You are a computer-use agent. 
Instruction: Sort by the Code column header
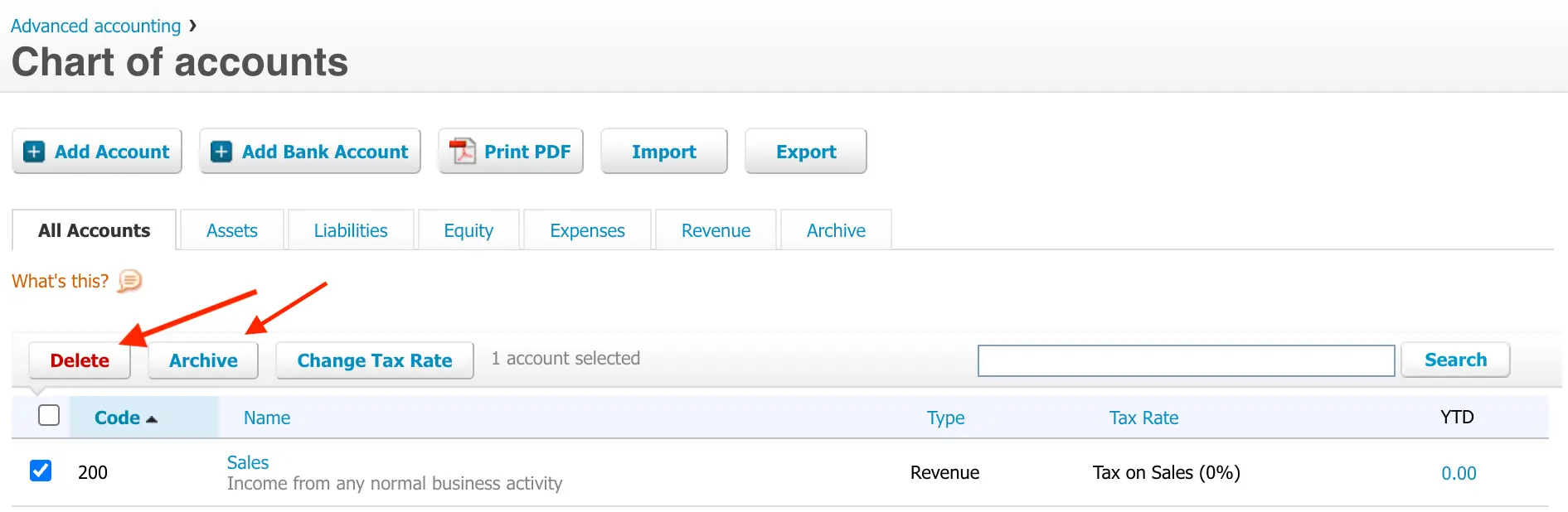[117, 418]
